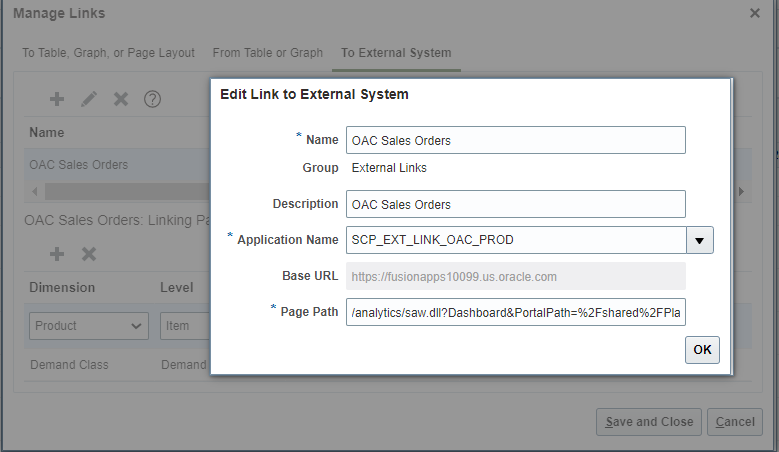This screenshot has width=779, height=452.
Task: Click the delete link X icon
Action: 121,99
